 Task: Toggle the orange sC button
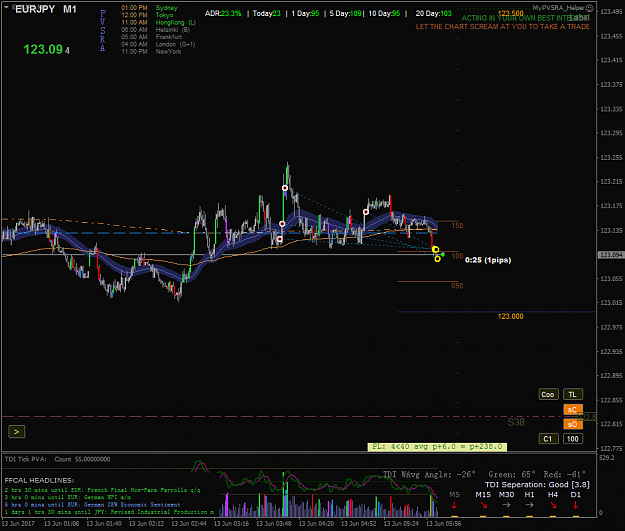point(573,409)
